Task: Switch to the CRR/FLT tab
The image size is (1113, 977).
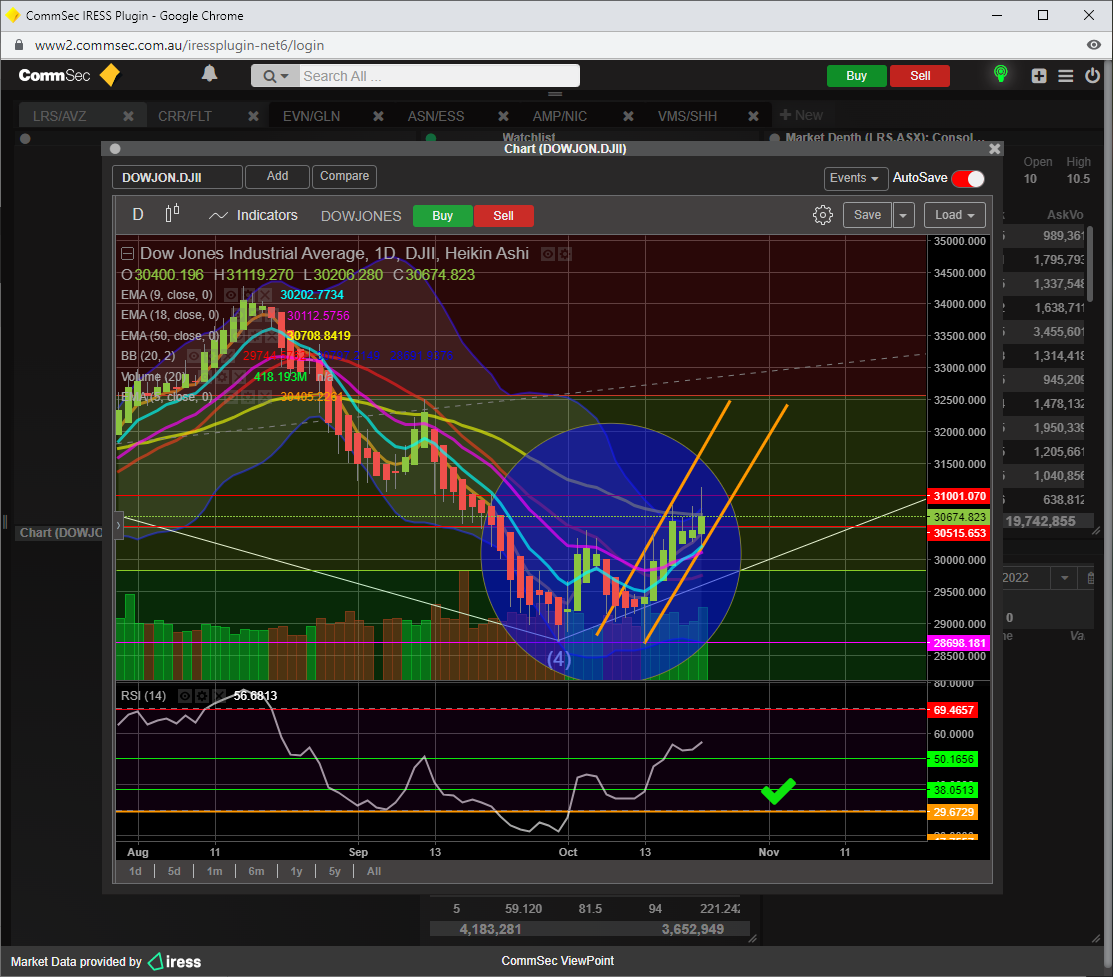Action: (x=185, y=116)
